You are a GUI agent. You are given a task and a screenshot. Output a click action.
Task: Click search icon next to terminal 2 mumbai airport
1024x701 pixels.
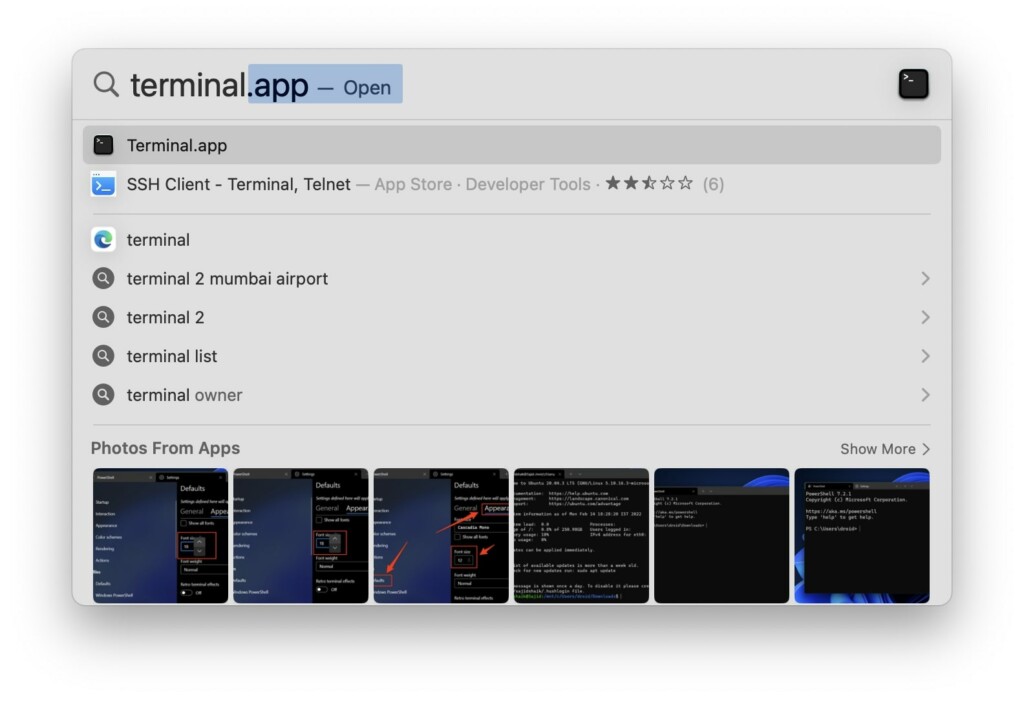(104, 279)
